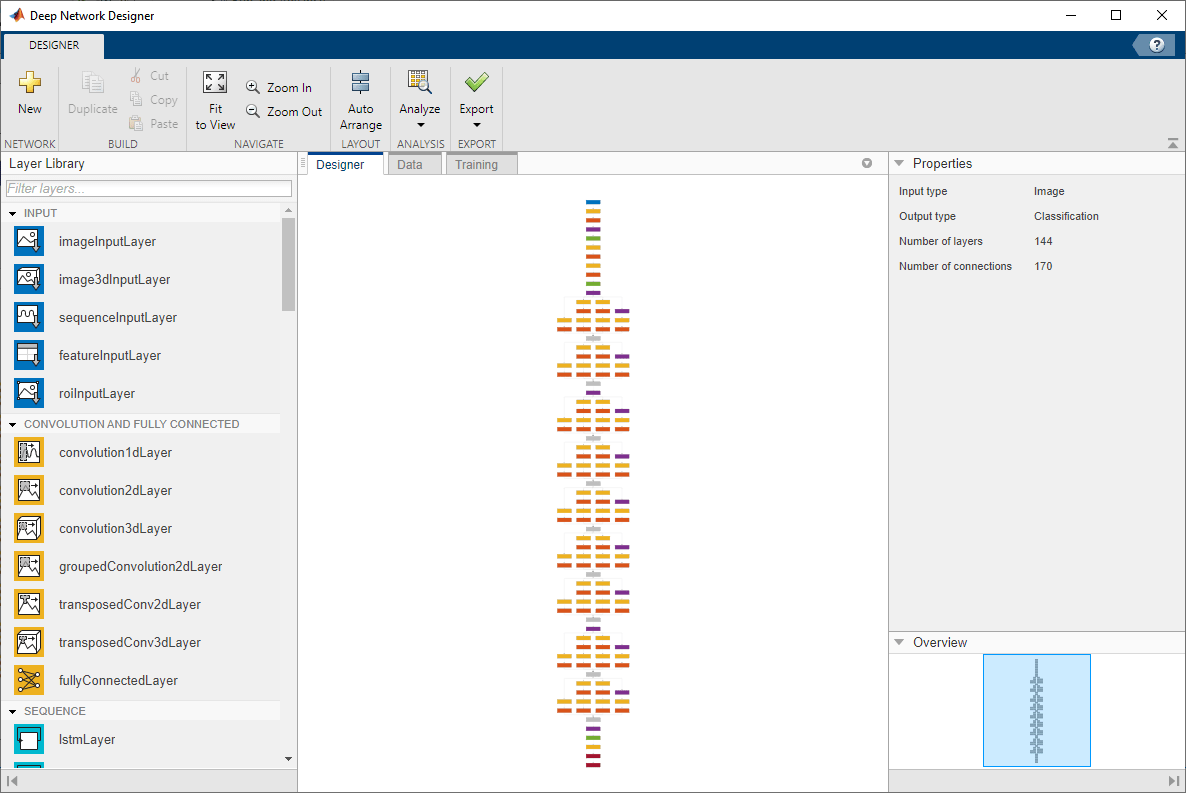
Task: Click the Layer Library vertical scrollbar thumb
Action: coord(288,264)
